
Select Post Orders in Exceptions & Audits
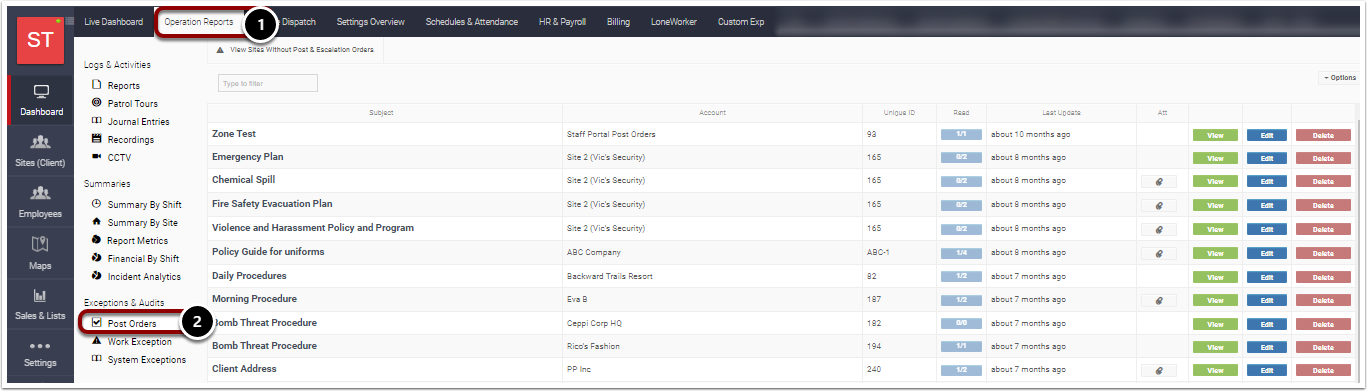[124, 324]
